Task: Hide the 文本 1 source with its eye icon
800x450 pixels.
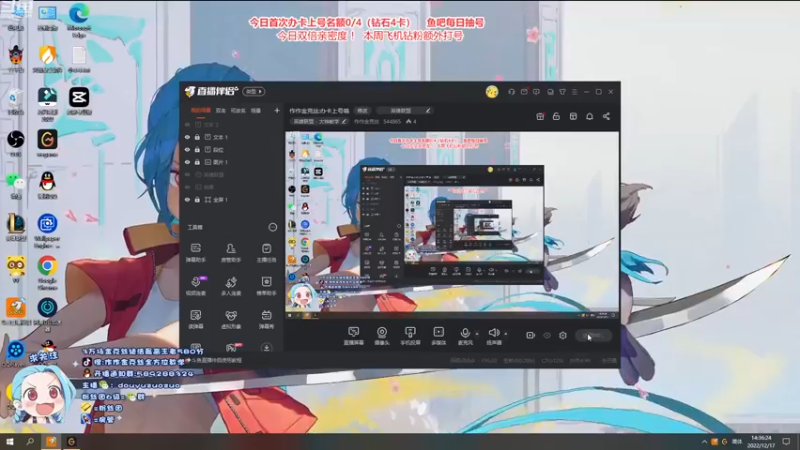Action: click(187, 137)
